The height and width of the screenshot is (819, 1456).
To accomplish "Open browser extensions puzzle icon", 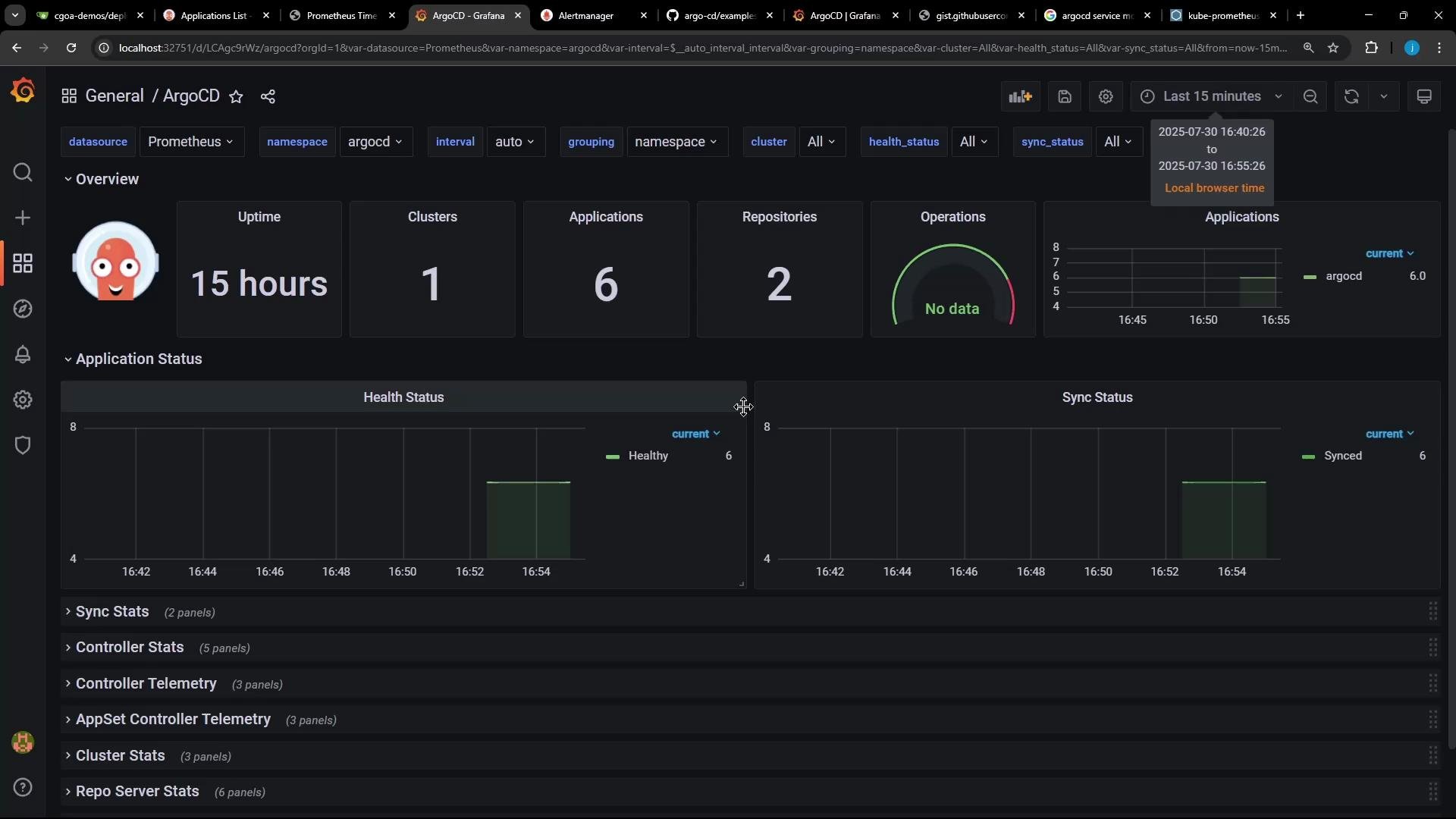I will (x=1371, y=48).
